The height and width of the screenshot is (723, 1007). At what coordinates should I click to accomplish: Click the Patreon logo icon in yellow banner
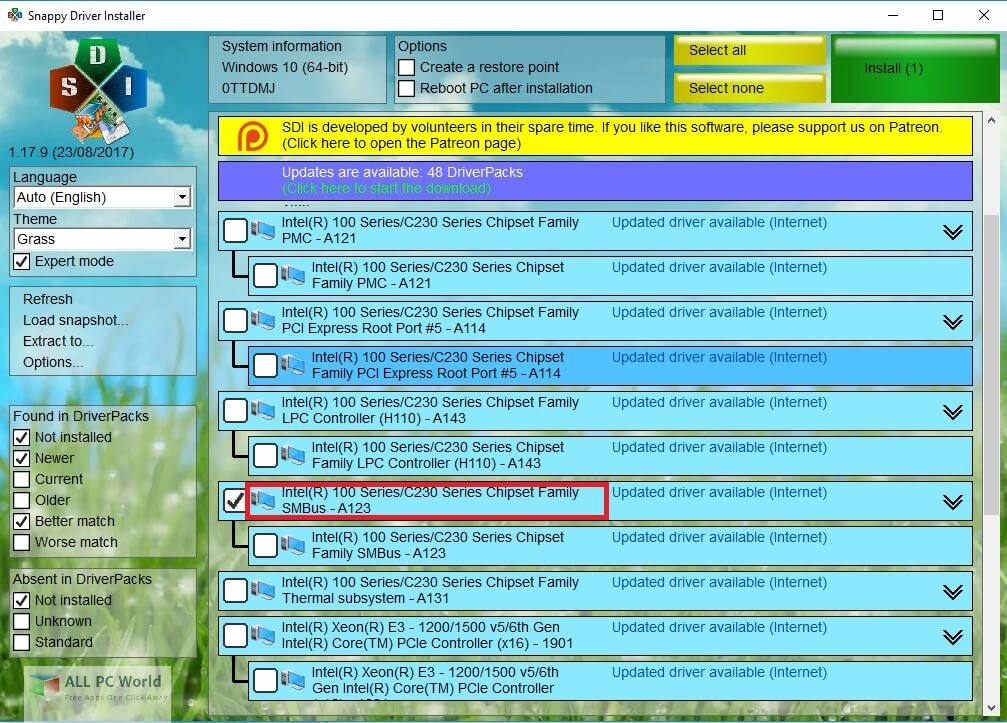252,135
